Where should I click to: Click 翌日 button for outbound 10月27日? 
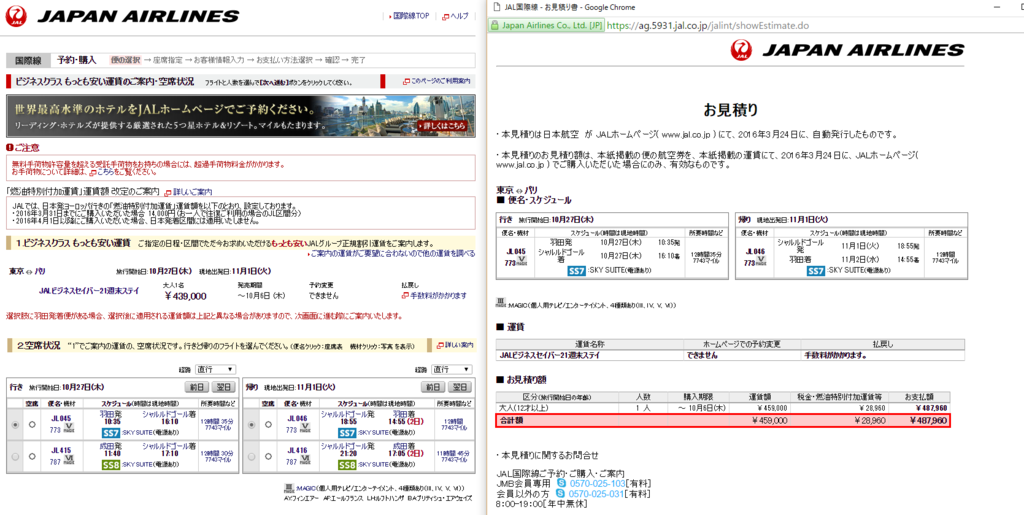point(223,387)
